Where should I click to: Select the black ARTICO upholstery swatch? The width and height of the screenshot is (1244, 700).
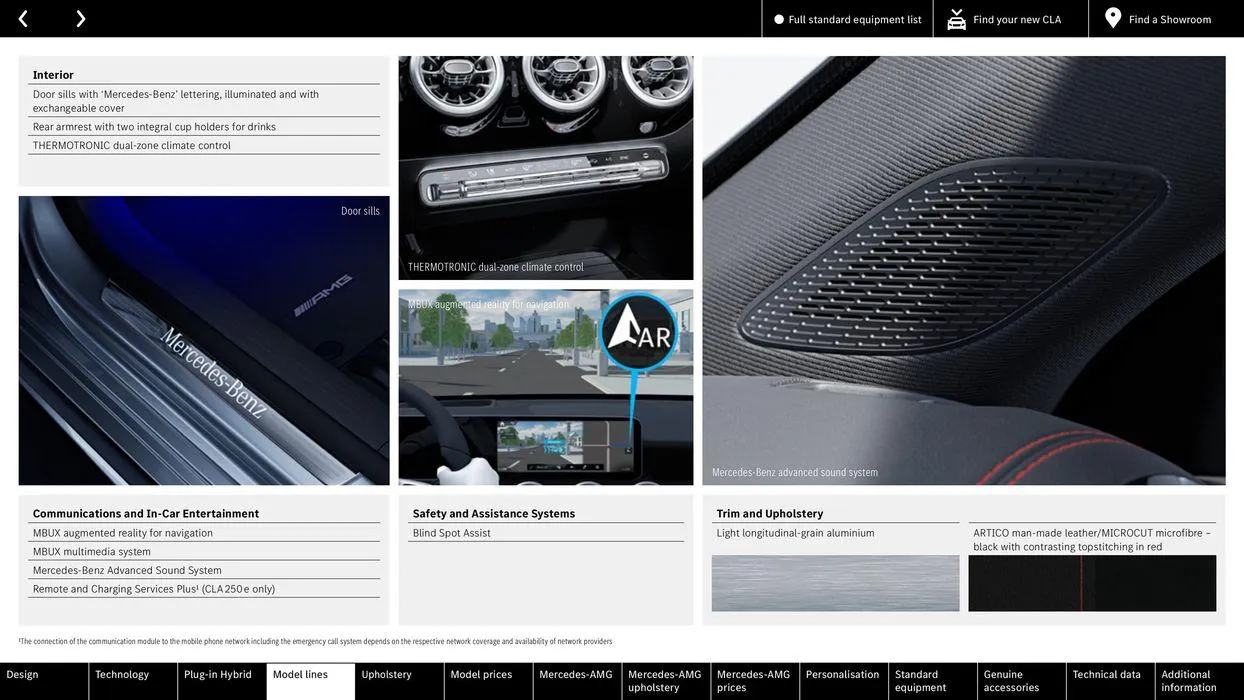click(x=1092, y=583)
